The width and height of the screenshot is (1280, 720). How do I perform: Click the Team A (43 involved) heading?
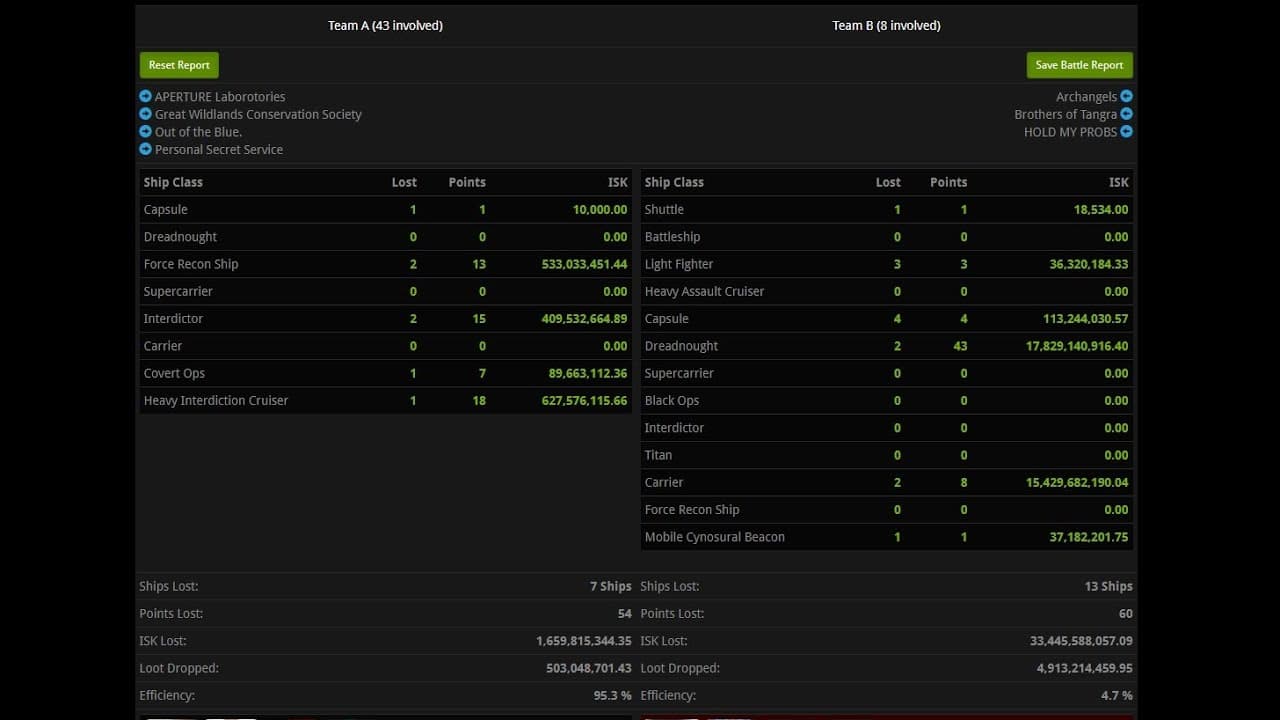click(385, 25)
